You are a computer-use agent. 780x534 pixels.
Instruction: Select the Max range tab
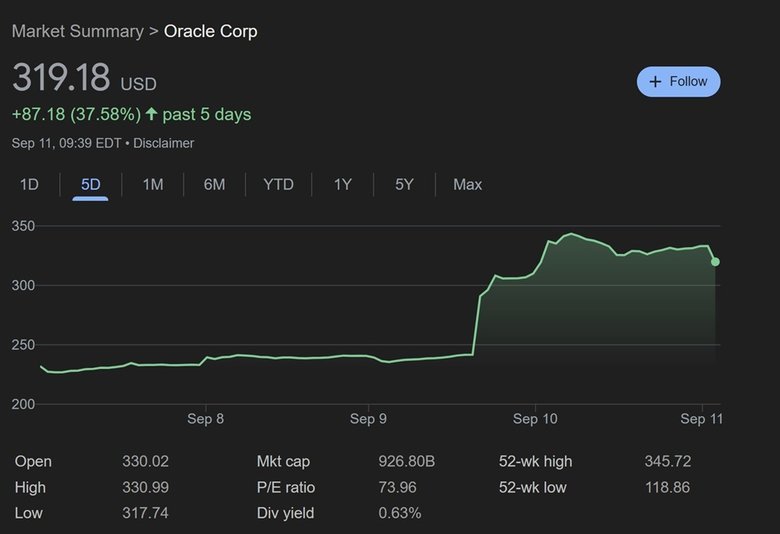click(x=468, y=185)
